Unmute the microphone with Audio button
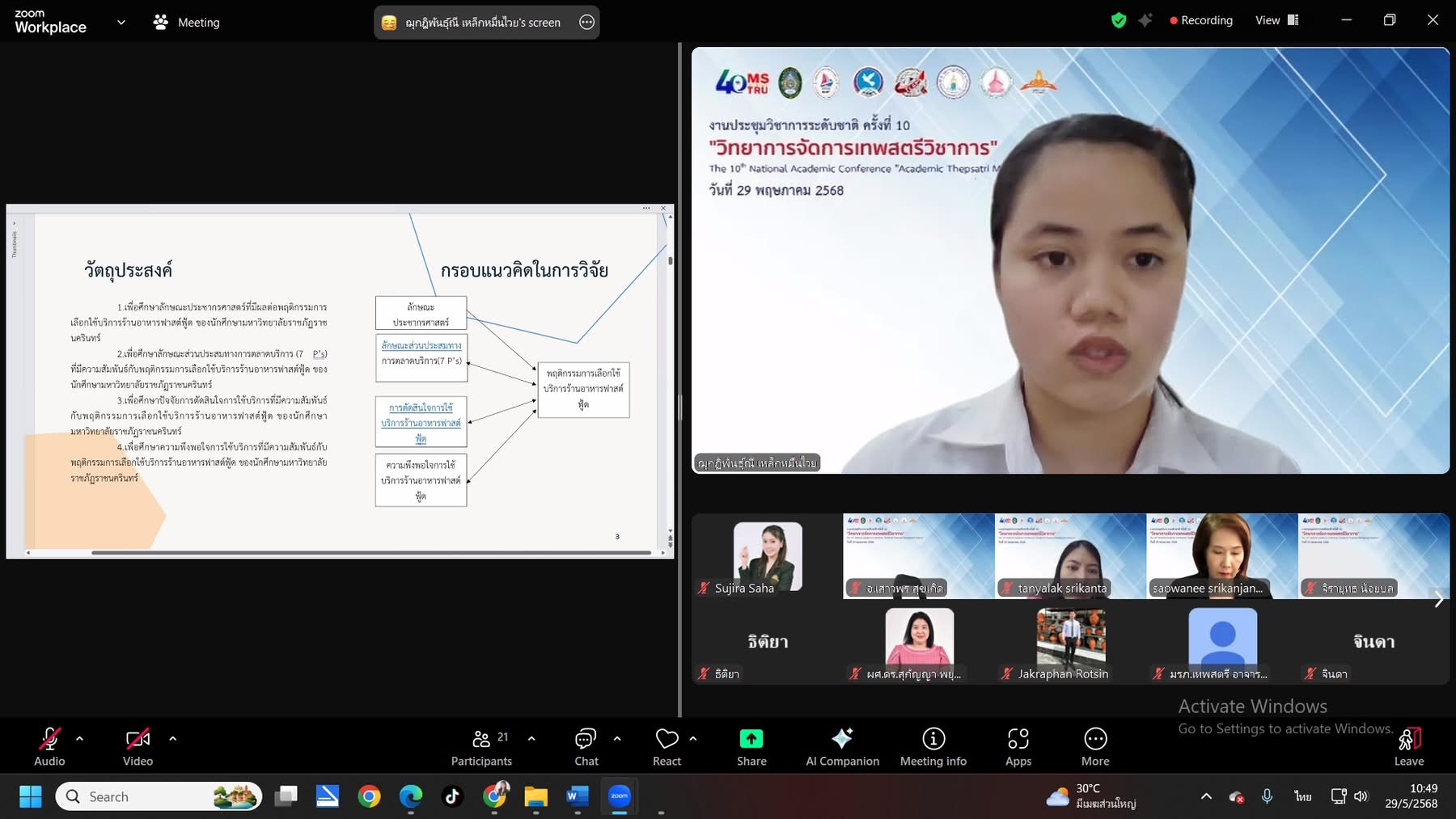Viewport: 1456px width, 819px height. (49, 747)
